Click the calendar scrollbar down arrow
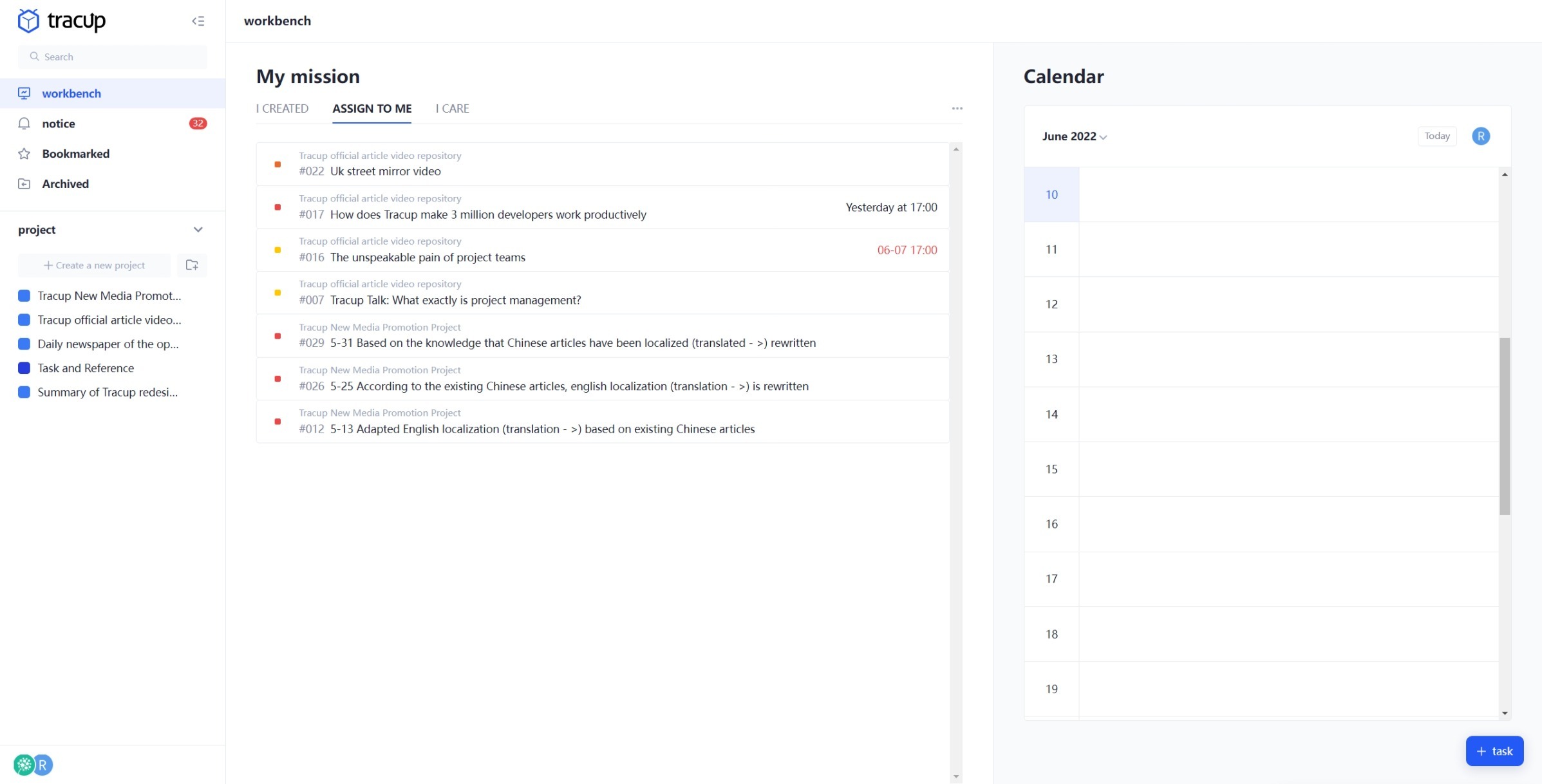 1505,713
